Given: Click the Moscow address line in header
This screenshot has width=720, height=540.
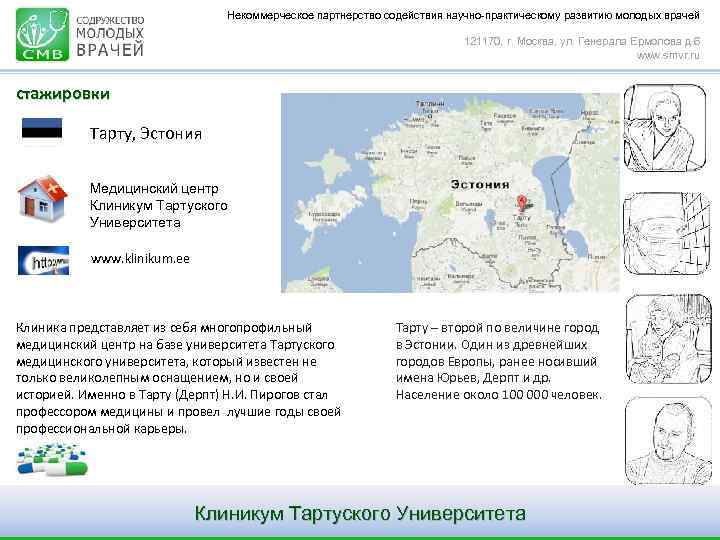Looking at the screenshot, I should [x=582, y=41].
